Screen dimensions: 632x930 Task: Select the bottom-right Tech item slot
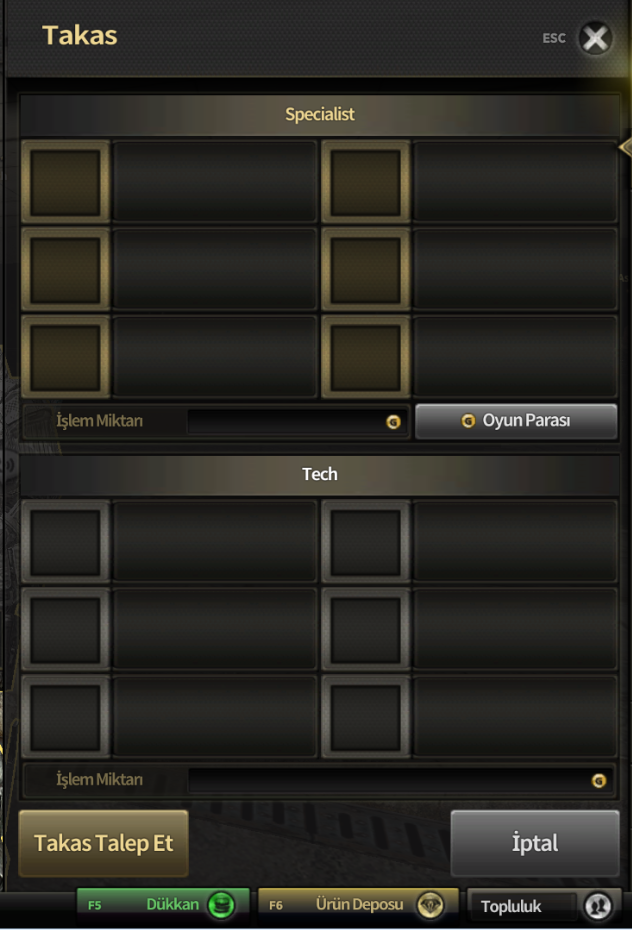pyautogui.click(x=366, y=716)
